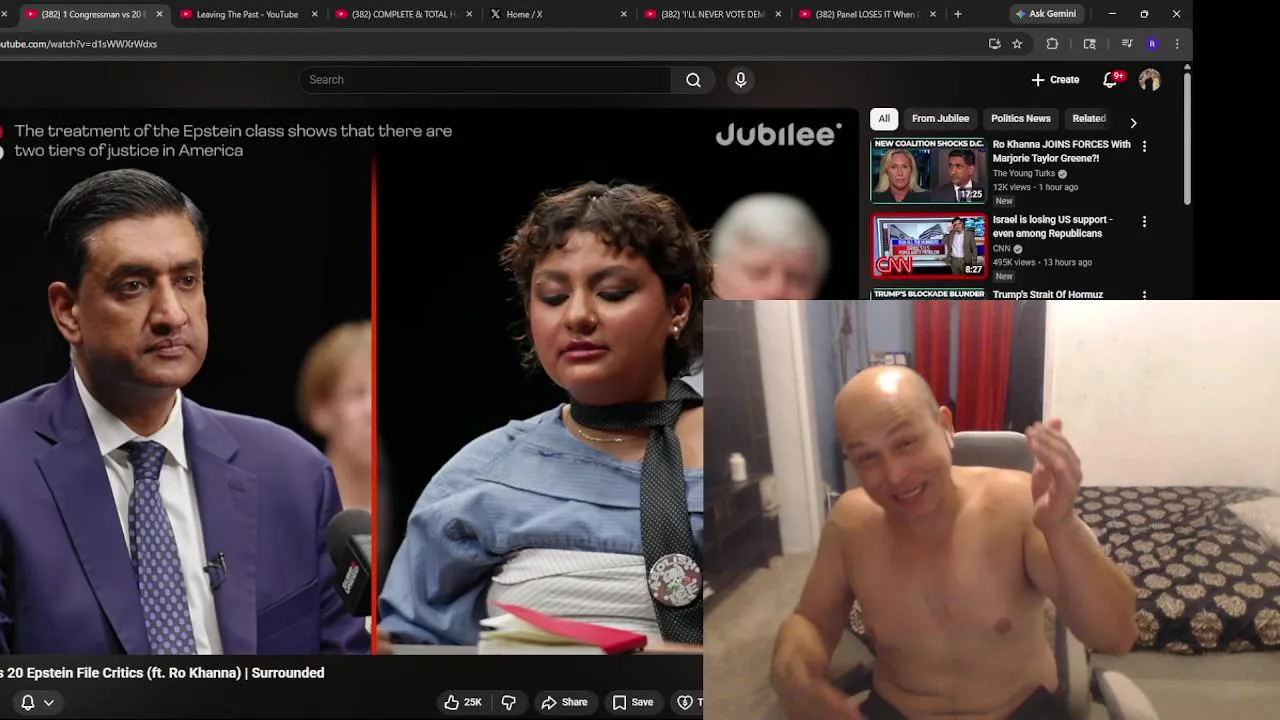The height and width of the screenshot is (720, 1280).
Task: Switch to the 'Home / X' tab
Action: pos(558,14)
